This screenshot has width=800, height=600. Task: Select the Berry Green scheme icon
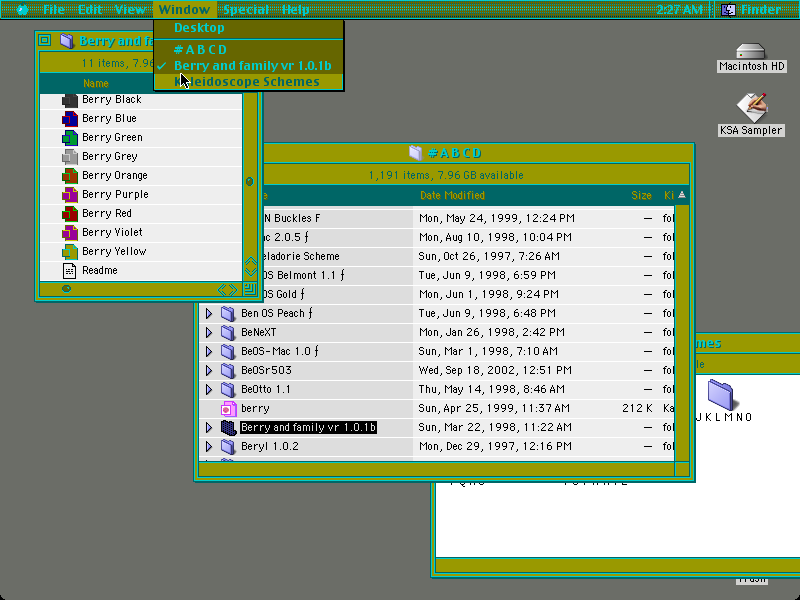coord(70,138)
